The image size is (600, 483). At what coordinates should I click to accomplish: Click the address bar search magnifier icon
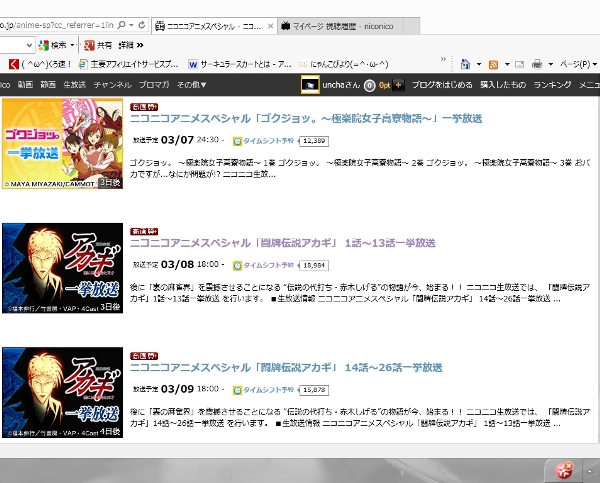(x=121, y=25)
